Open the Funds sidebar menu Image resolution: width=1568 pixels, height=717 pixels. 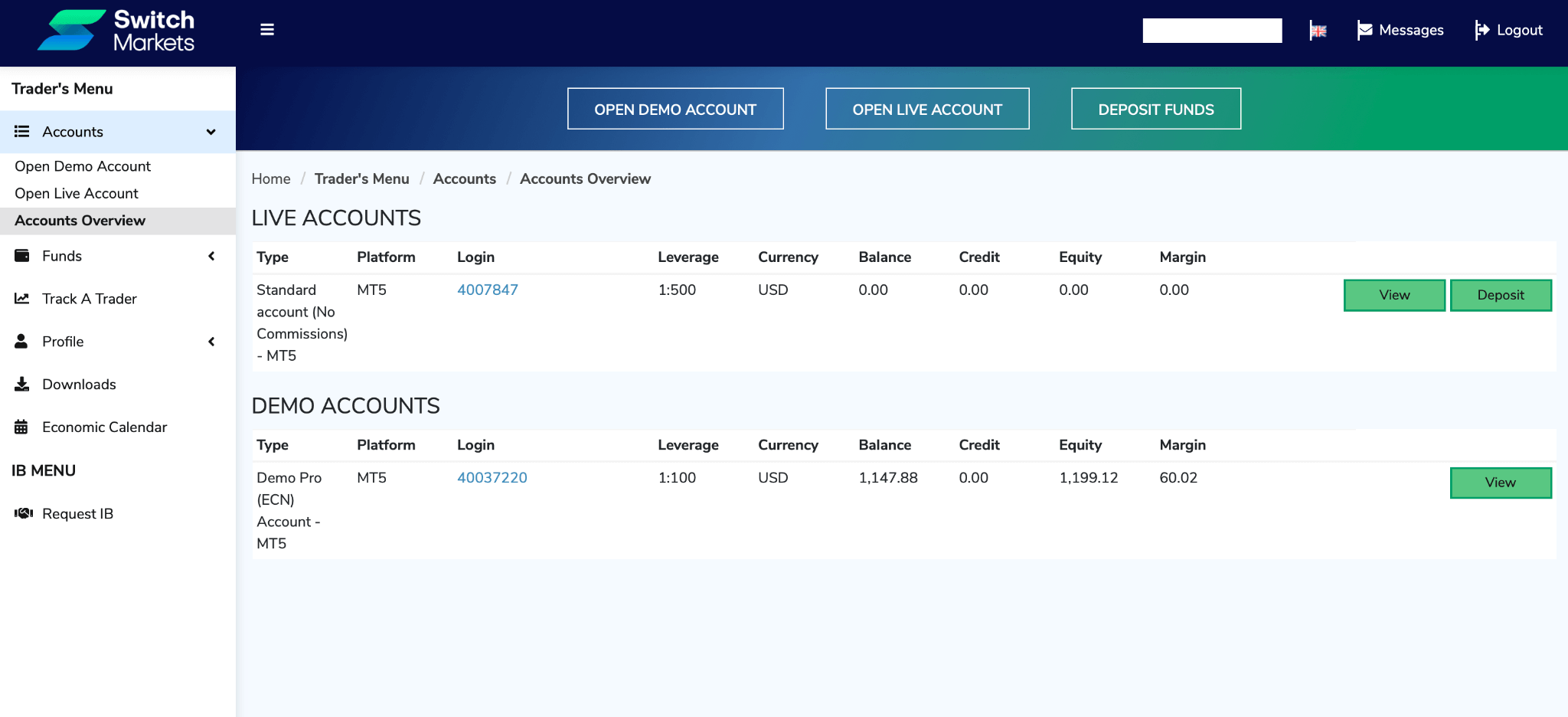pyautogui.click(x=118, y=256)
